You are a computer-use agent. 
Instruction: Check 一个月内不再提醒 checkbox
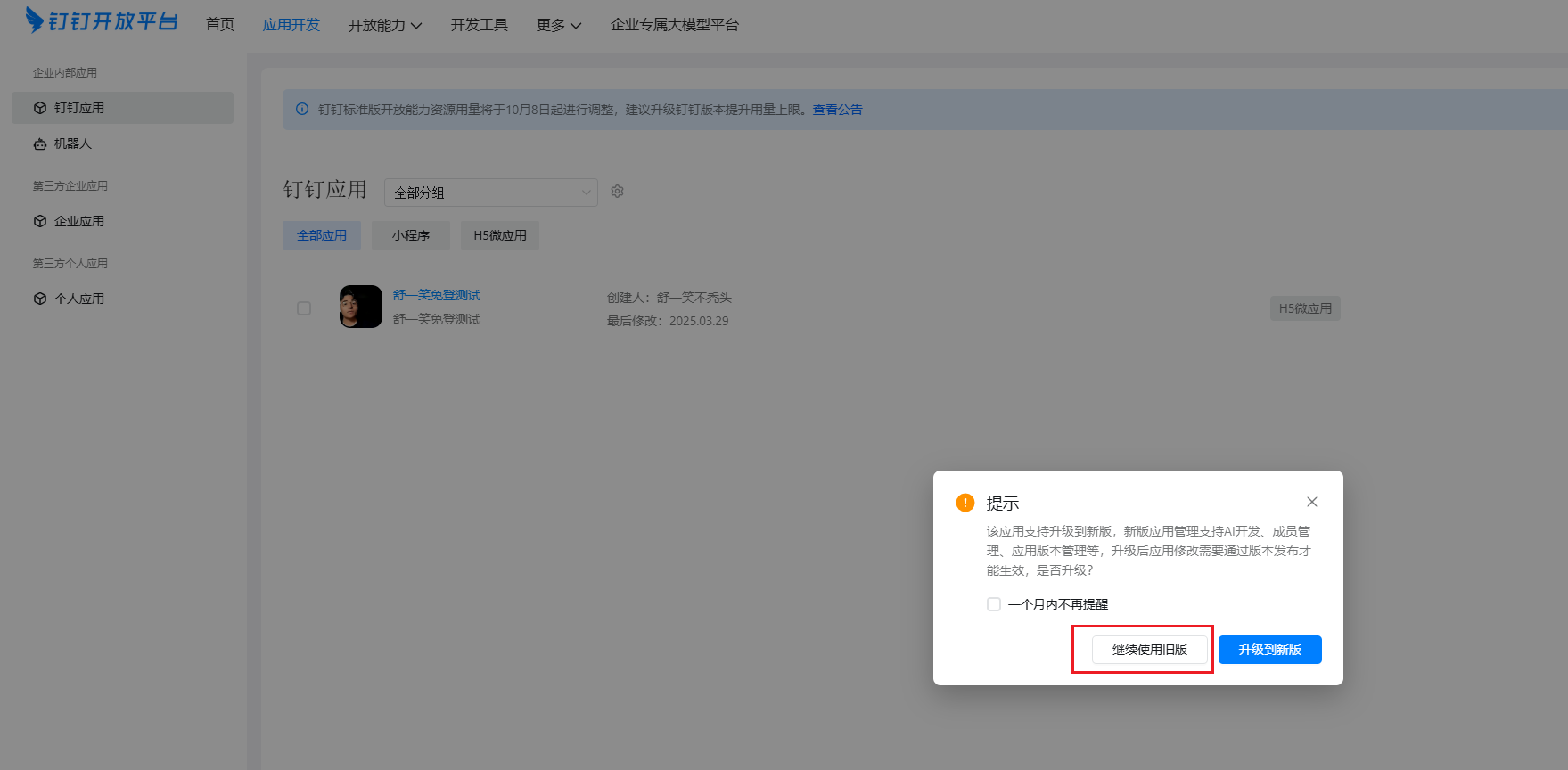click(x=994, y=604)
